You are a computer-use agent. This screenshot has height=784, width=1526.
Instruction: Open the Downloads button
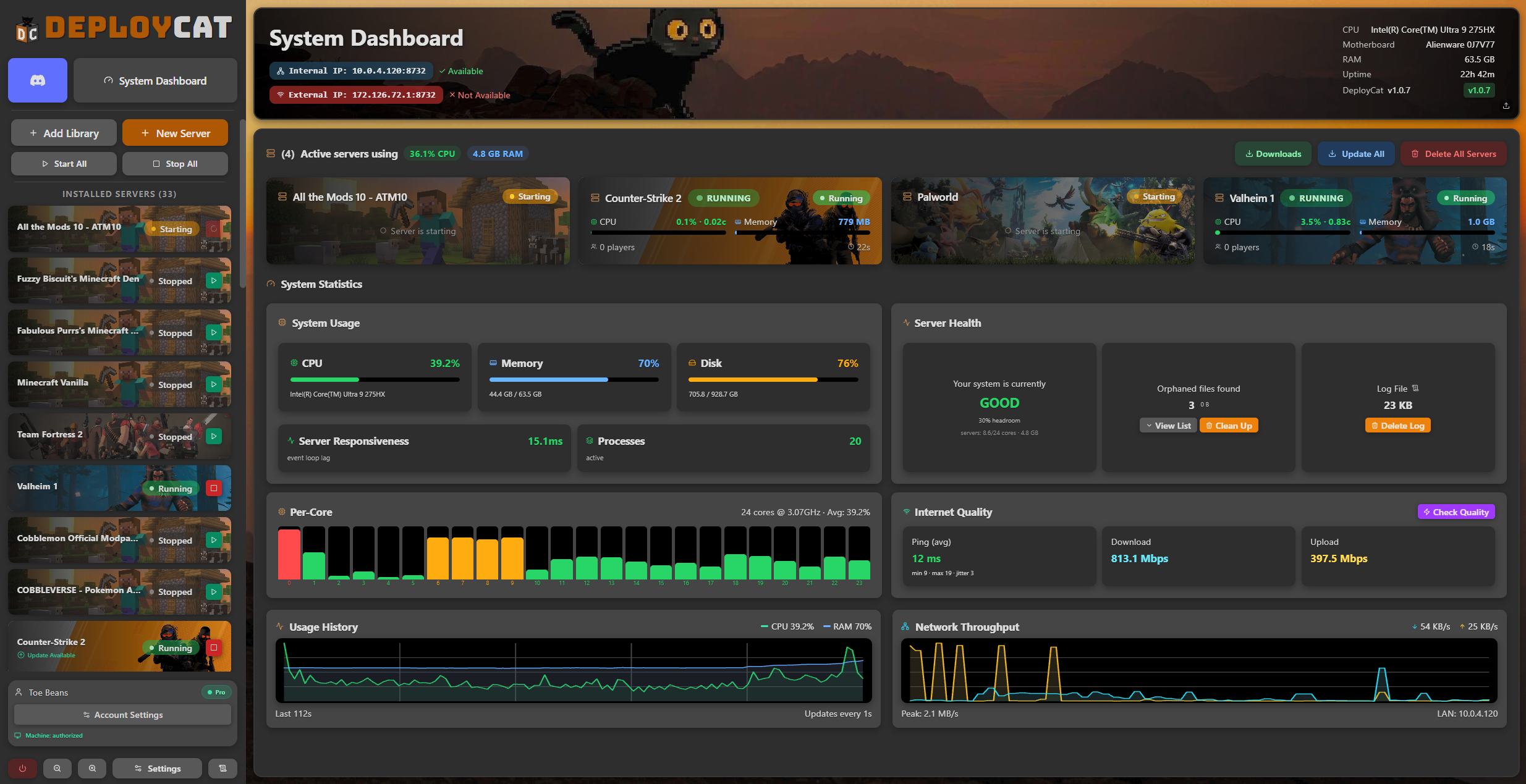1273,154
